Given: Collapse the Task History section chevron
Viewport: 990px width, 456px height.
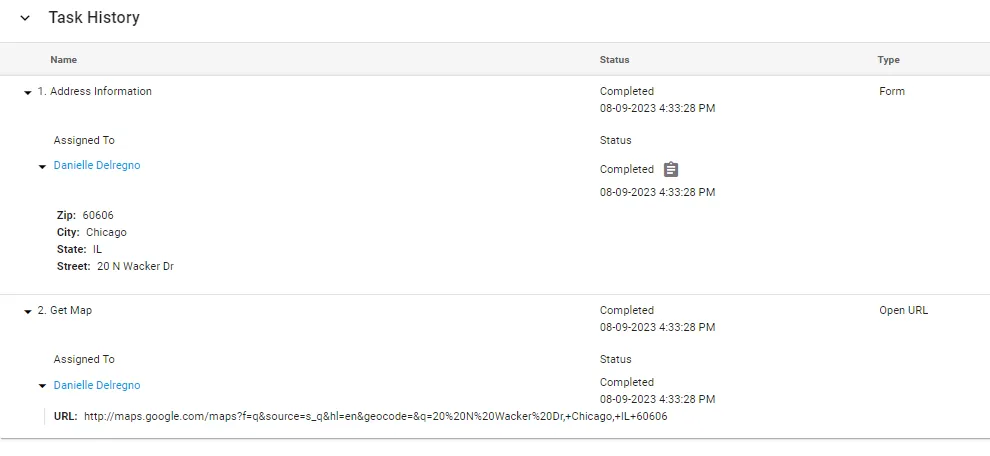Looking at the screenshot, I should coord(25,18).
